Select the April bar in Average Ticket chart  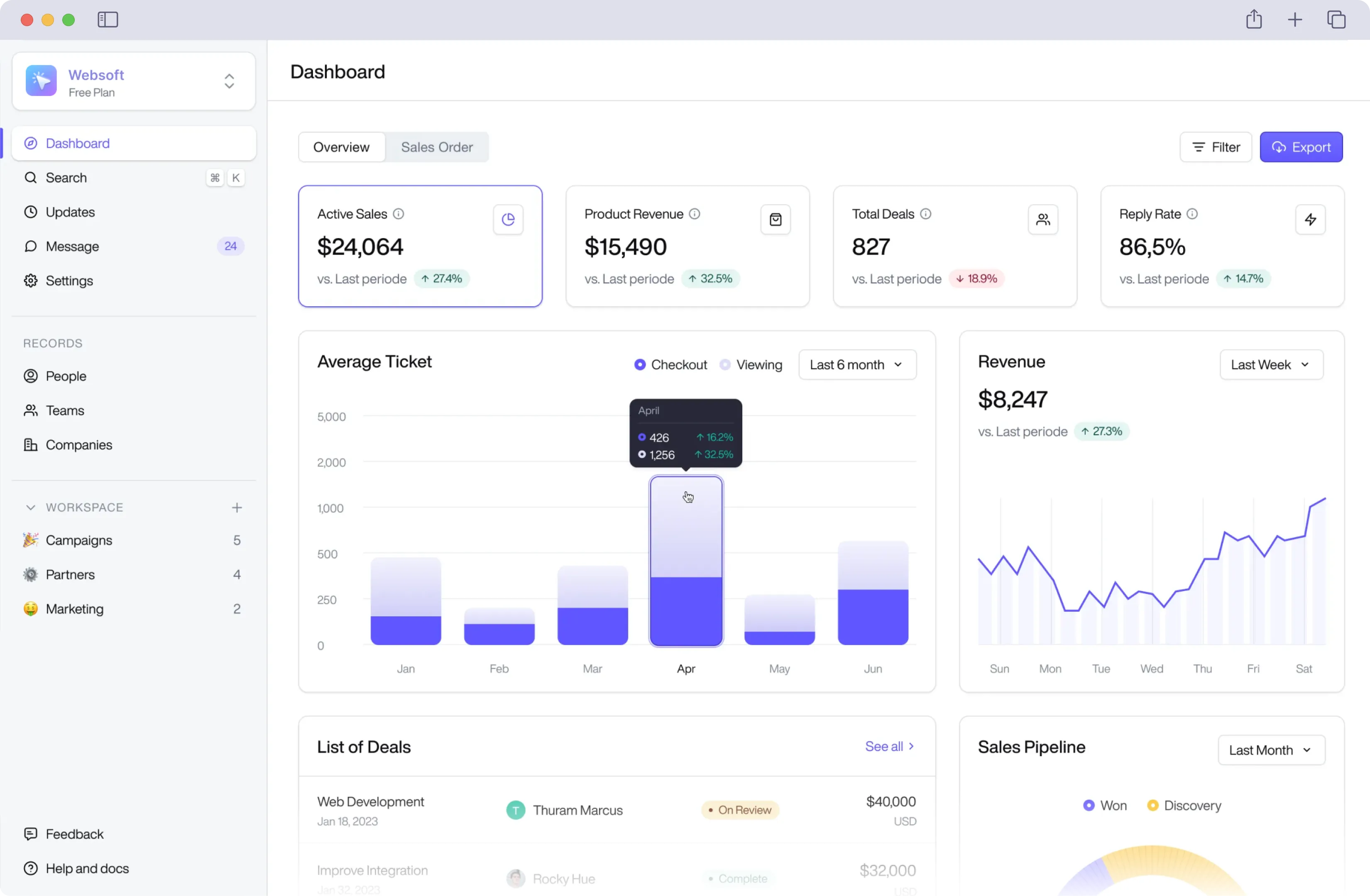[x=685, y=561]
